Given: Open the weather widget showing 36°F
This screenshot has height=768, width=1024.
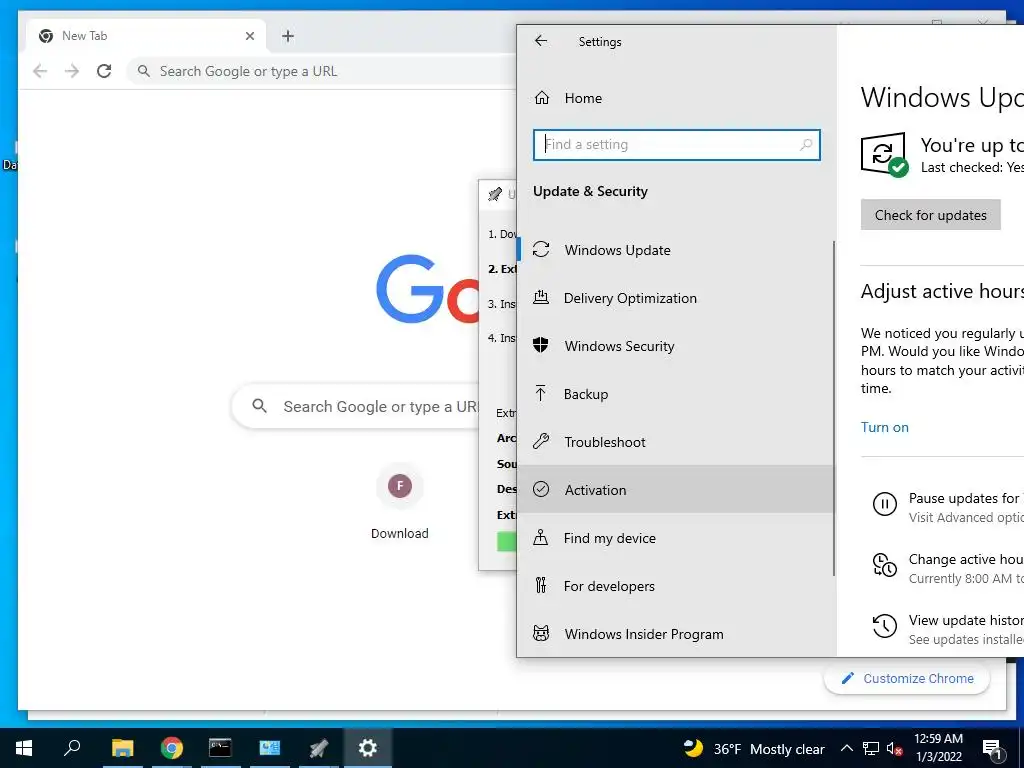Looking at the screenshot, I should 754,748.
